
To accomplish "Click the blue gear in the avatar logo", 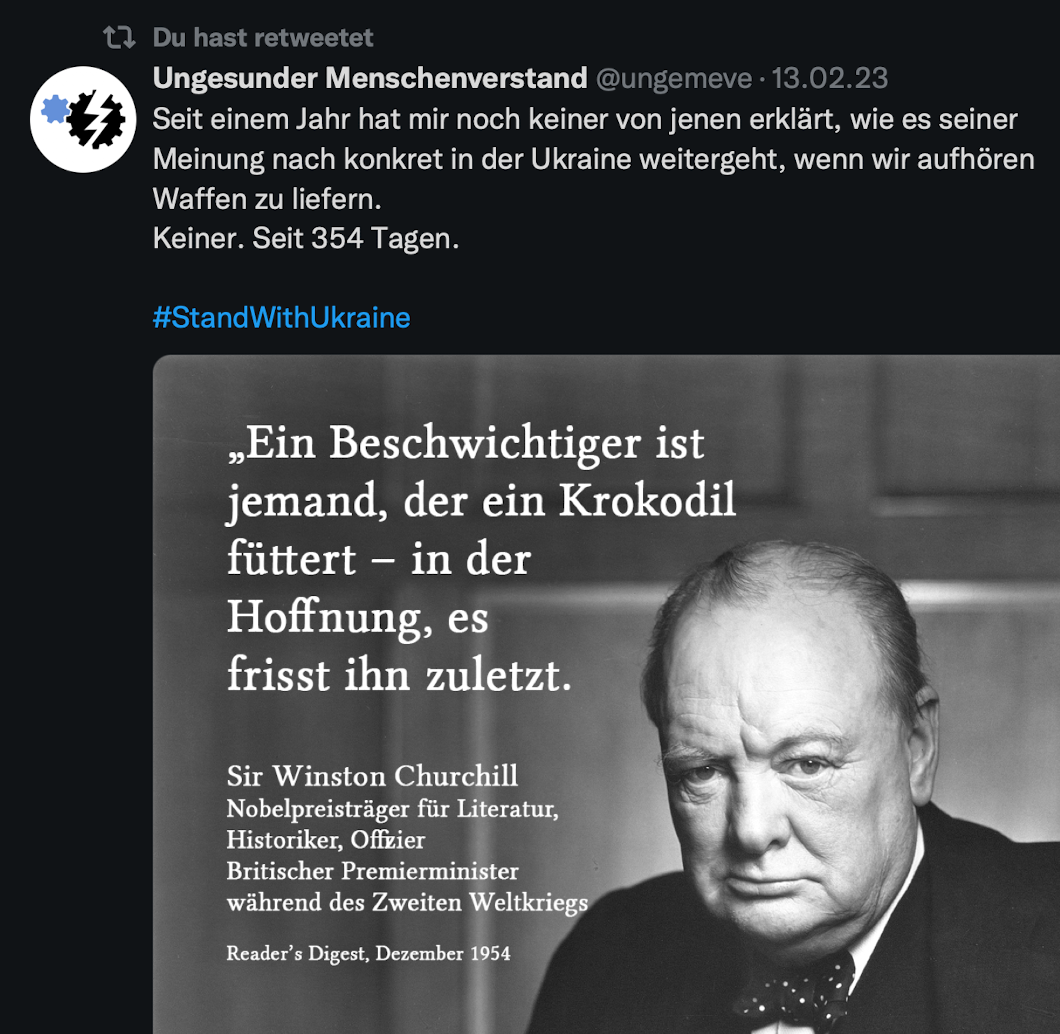I will pyautogui.click(x=55, y=109).
